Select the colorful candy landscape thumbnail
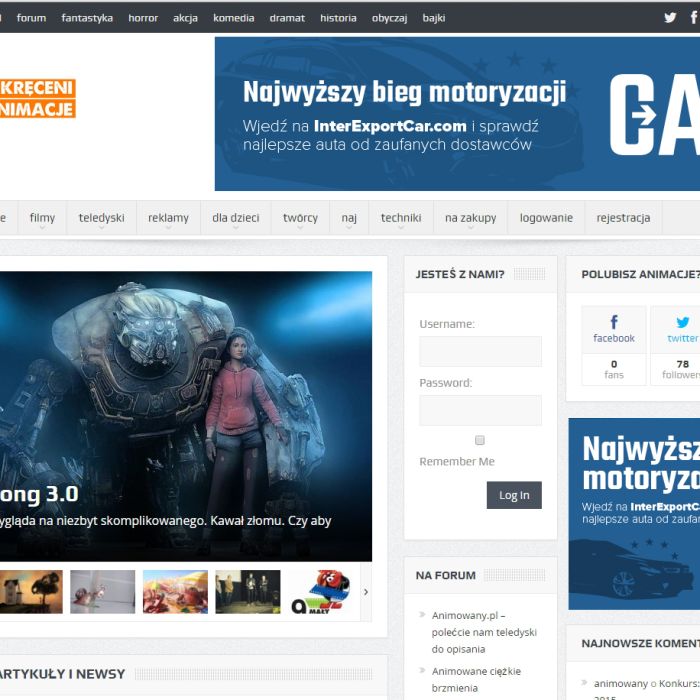The image size is (700, 700). tap(175, 592)
